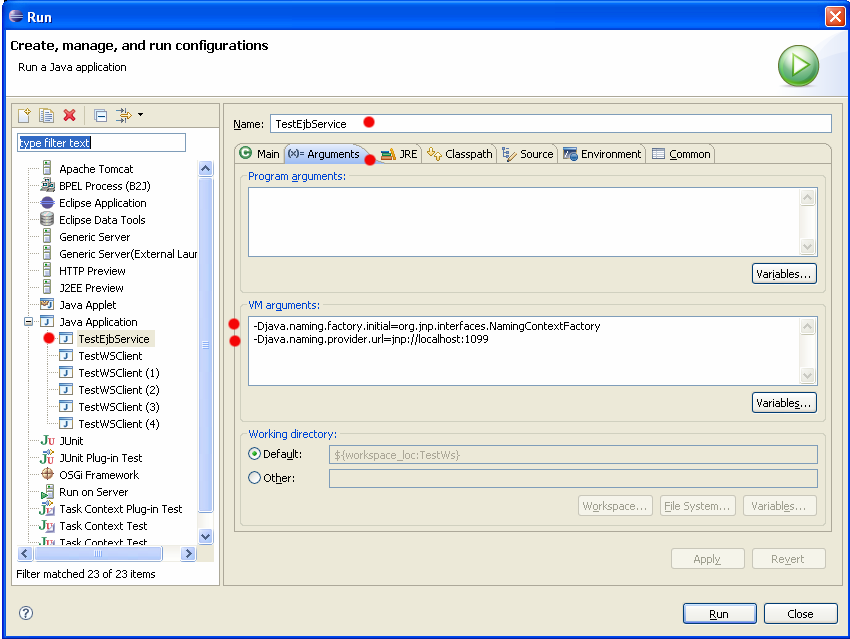The width and height of the screenshot is (850, 639).
Task: Delete selected launch configuration
Action: 69,115
